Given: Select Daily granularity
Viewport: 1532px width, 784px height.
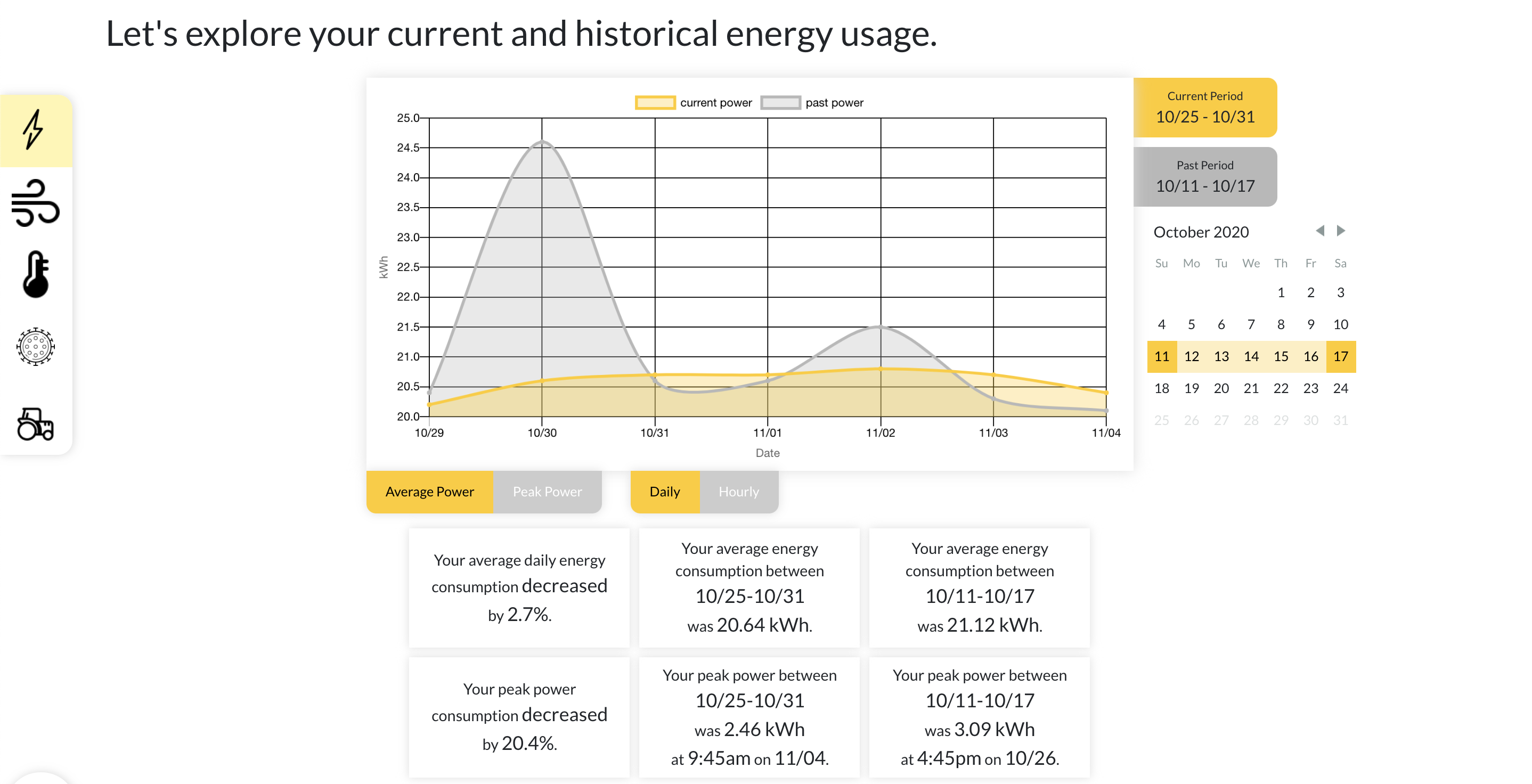Looking at the screenshot, I should [665, 492].
